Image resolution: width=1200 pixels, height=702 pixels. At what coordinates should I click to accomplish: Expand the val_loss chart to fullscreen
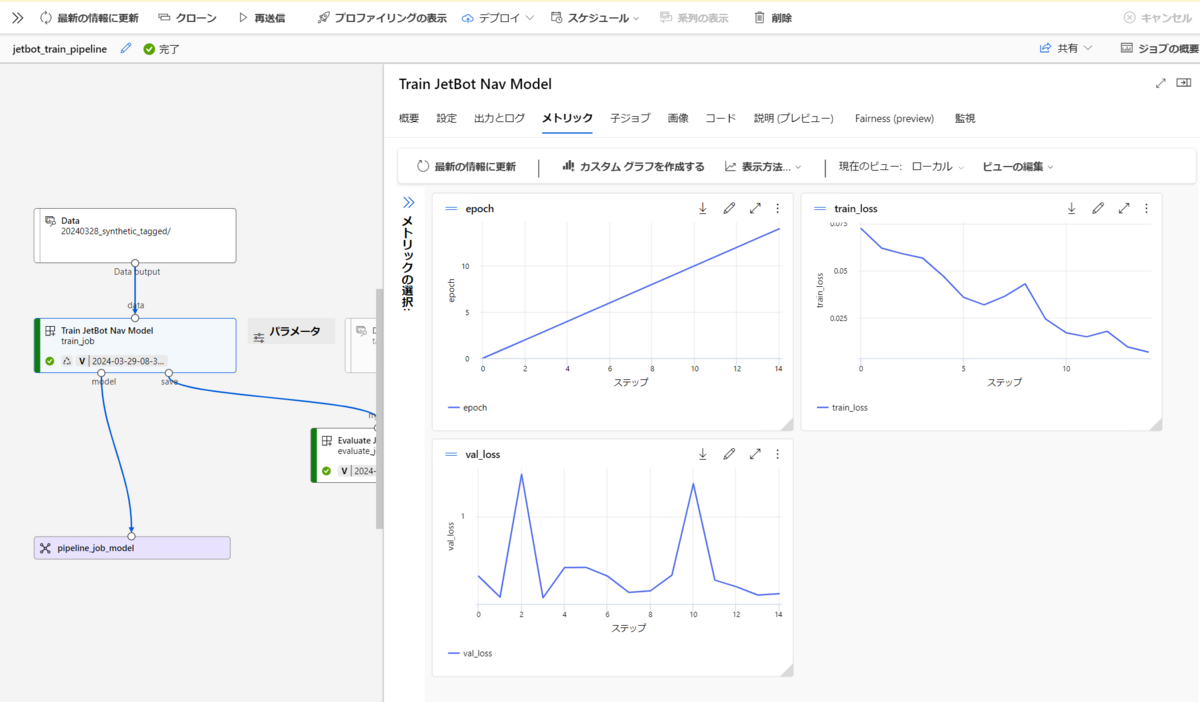pos(755,454)
